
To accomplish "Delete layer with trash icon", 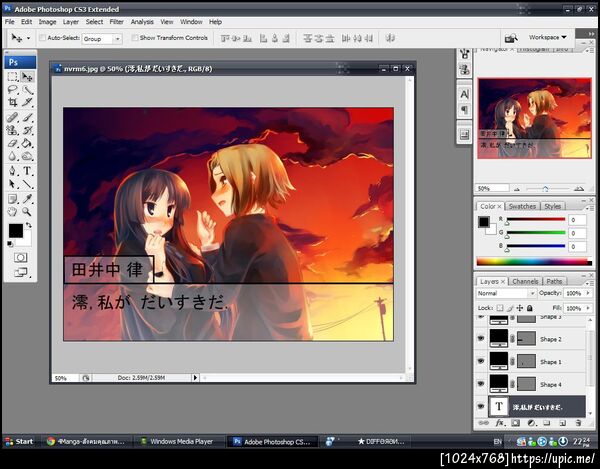I will tap(578, 423).
